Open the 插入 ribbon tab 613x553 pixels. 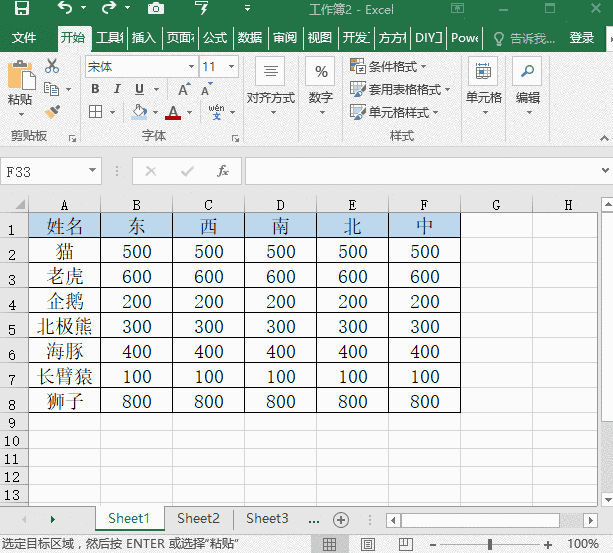tap(144, 38)
